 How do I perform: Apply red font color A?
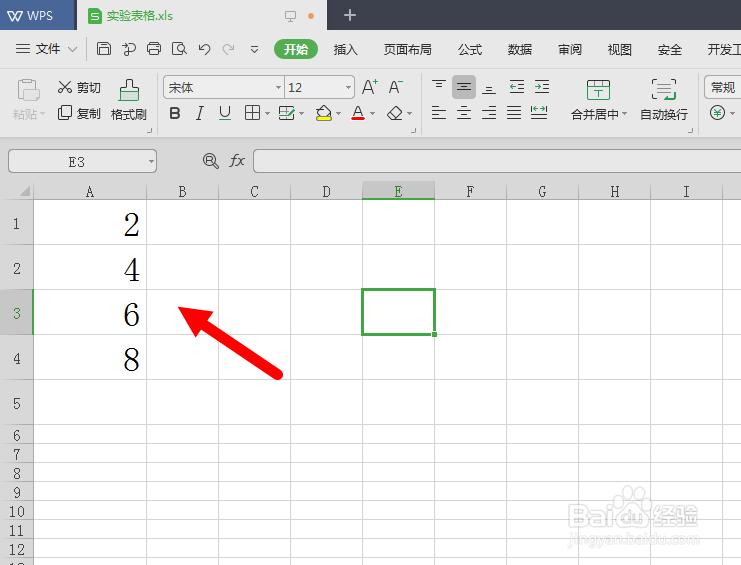[358, 113]
